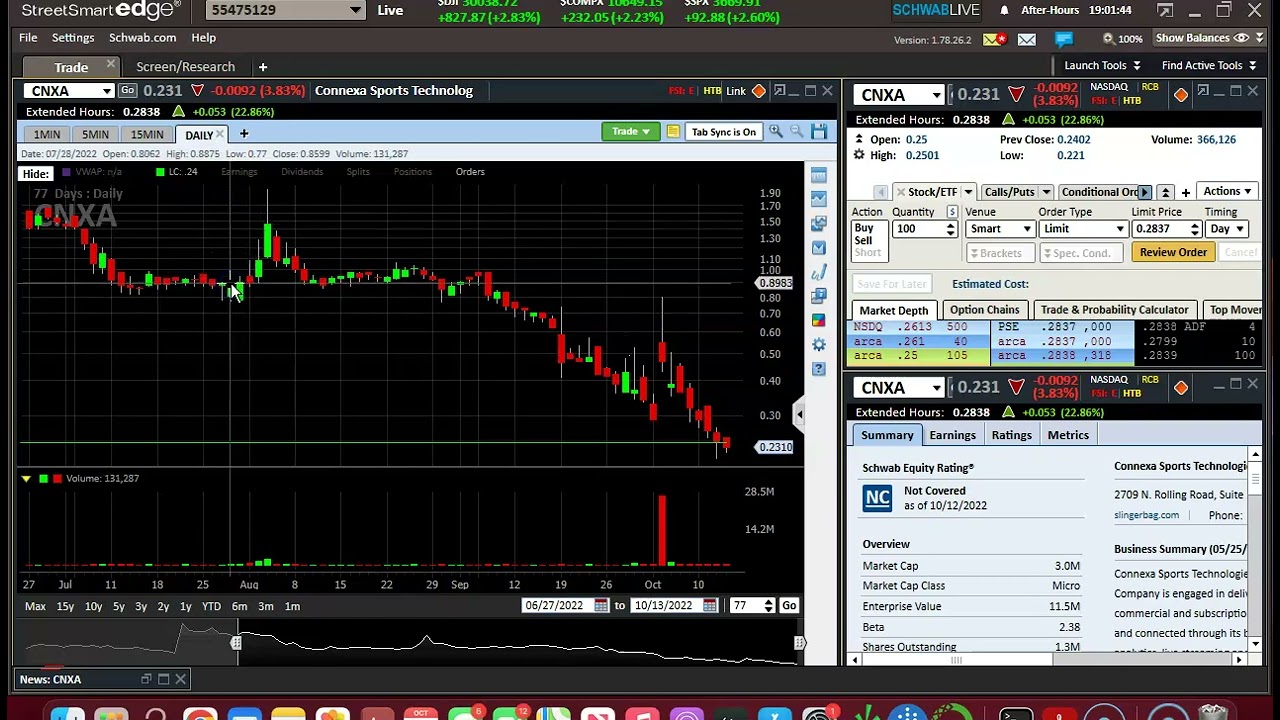
Task: Zoom in on the chart with the magnifier icon
Action: (776, 132)
